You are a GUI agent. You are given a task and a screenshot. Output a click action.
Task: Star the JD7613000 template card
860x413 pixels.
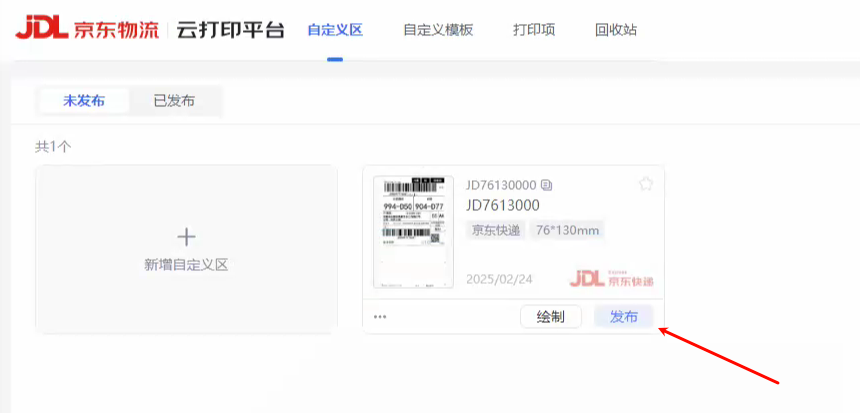point(646,184)
